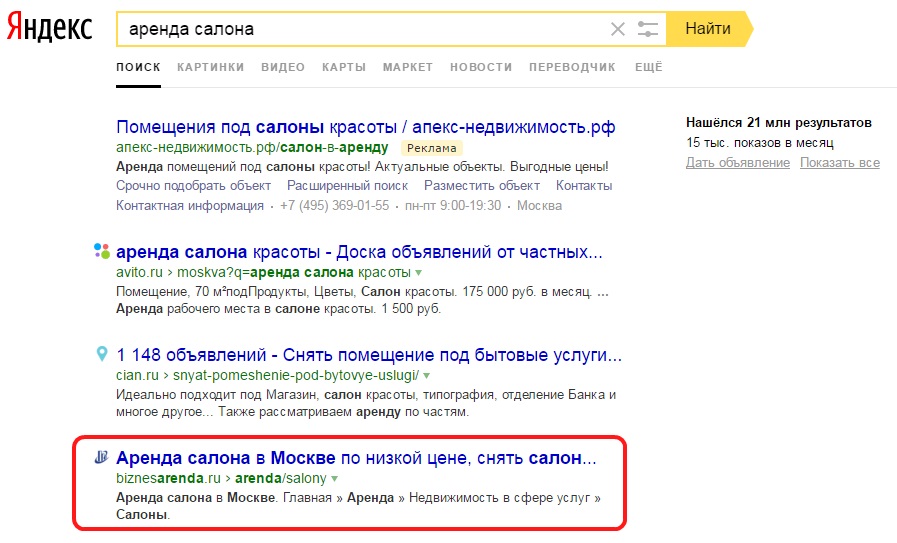The width and height of the screenshot is (897, 543).
Task: Open Контакты sitelink in the ad
Action: click(584, 185)
